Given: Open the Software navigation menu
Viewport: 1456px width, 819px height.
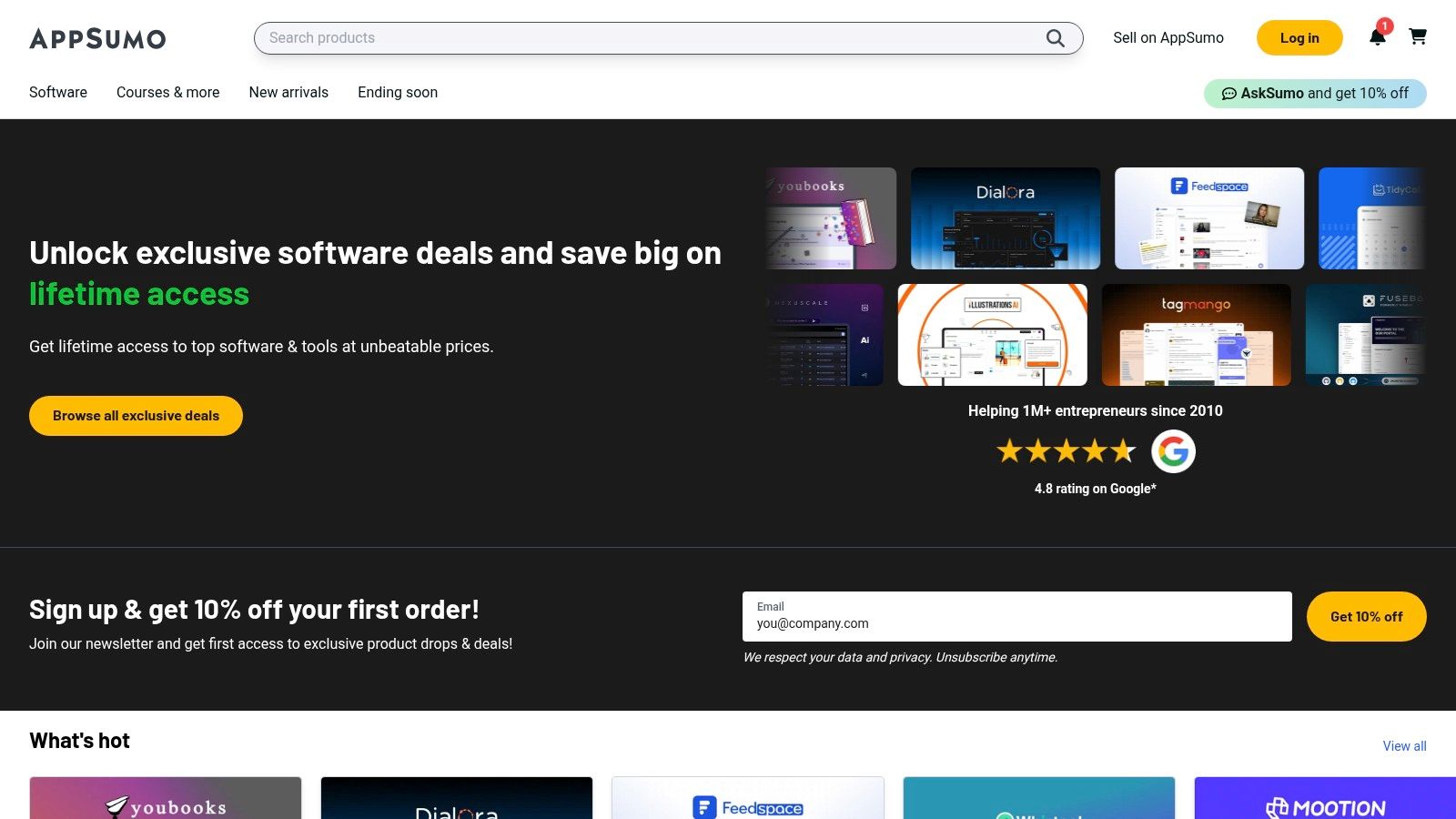Looking at the screenshot, I should point(57,92).
